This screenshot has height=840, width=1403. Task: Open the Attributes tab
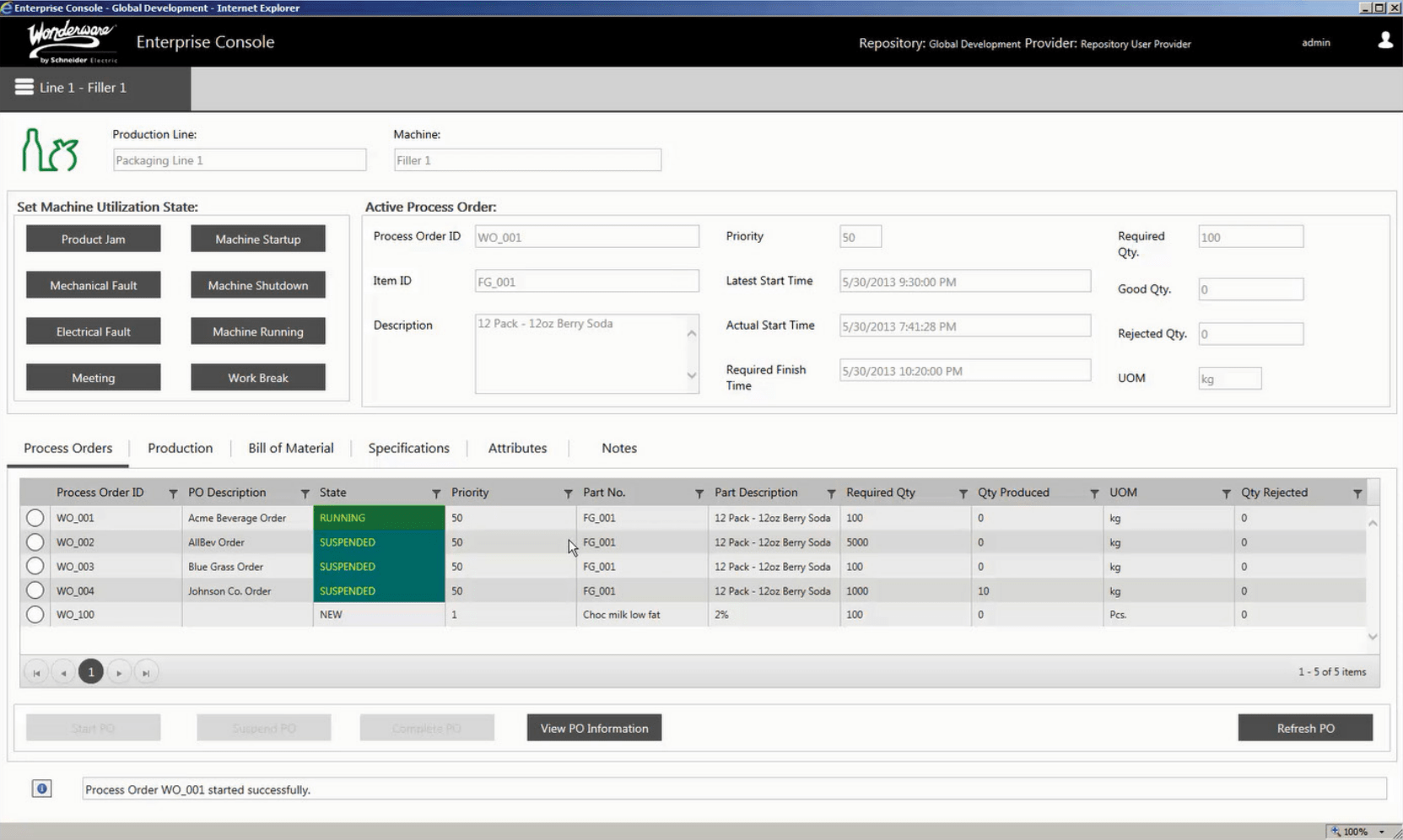coord(517,448)
